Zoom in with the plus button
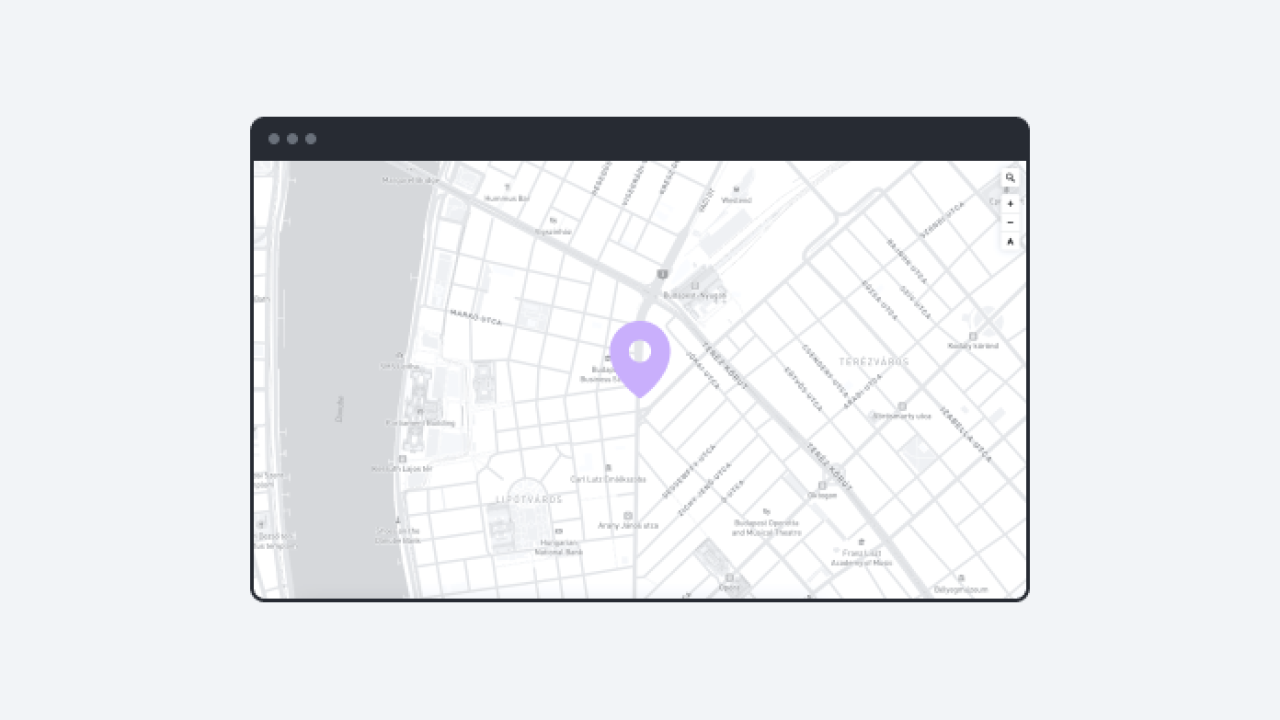This screenshot has height=720, width=1280. pyautogui.click(x=1010, y=204)
